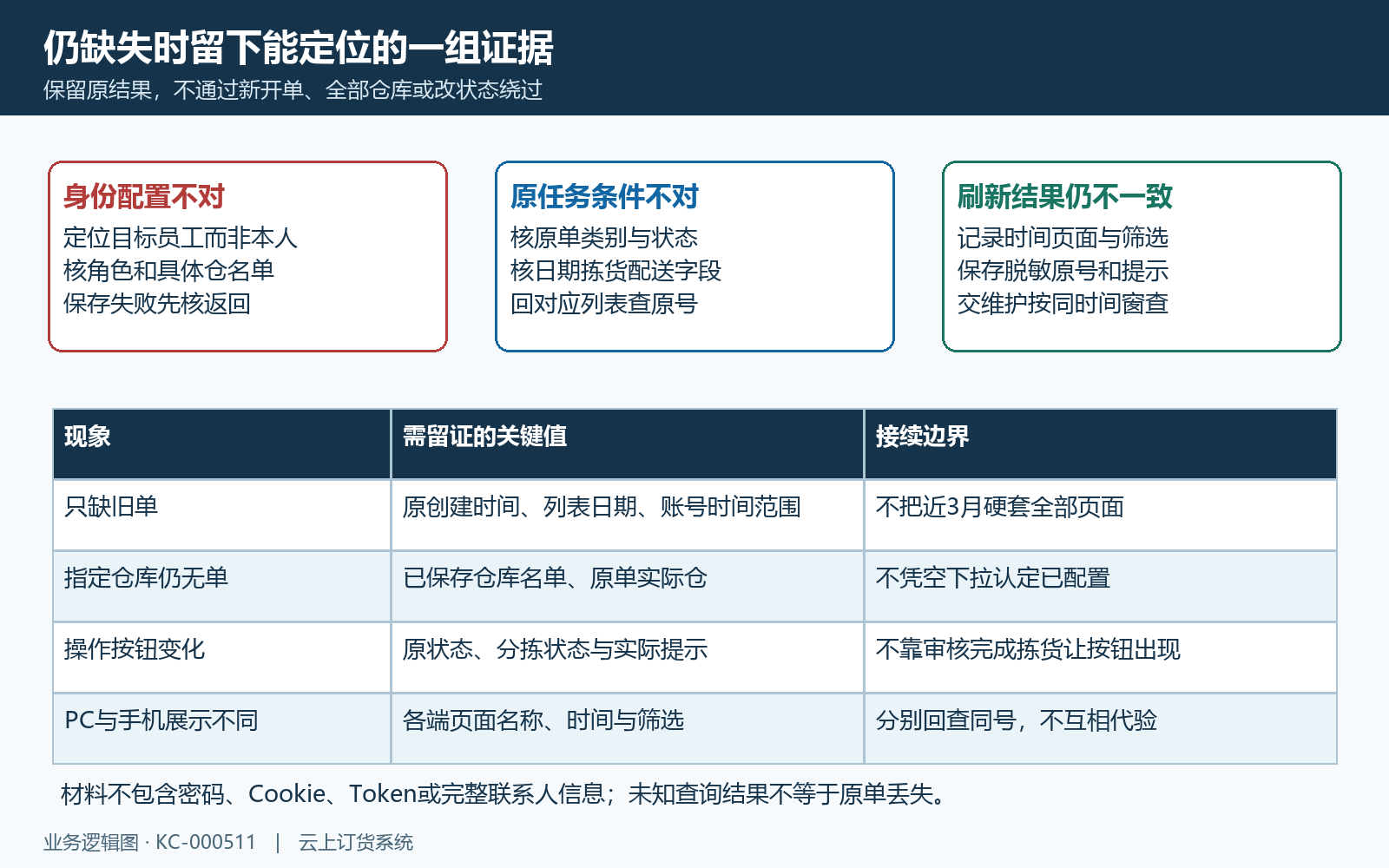Select the cell 不靠审核完成拣货让按钮出现
The width and height of the screenshot is (1389, 868).
1101,658
